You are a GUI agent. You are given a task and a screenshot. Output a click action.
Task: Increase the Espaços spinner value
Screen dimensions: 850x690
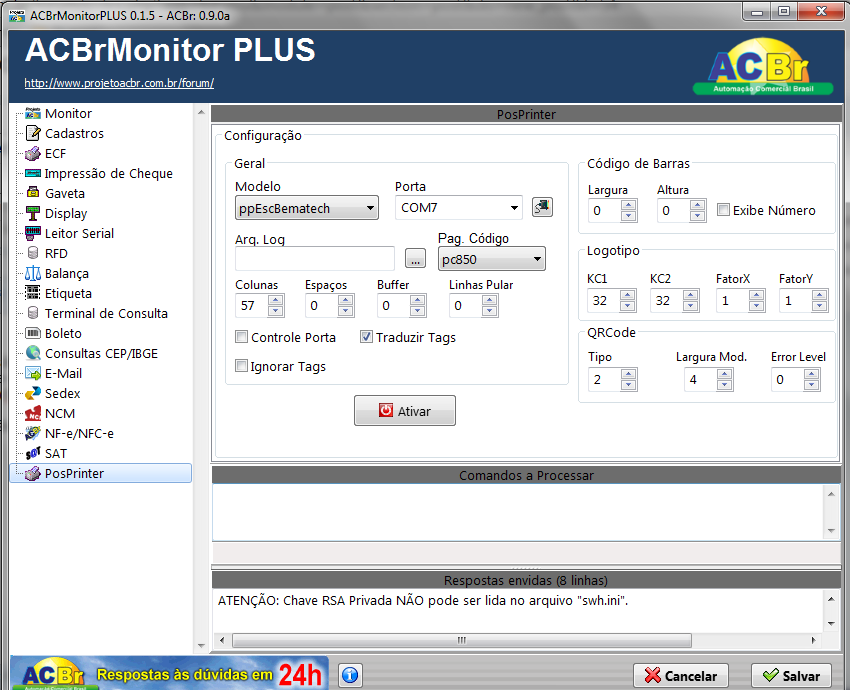pos(345,300)
